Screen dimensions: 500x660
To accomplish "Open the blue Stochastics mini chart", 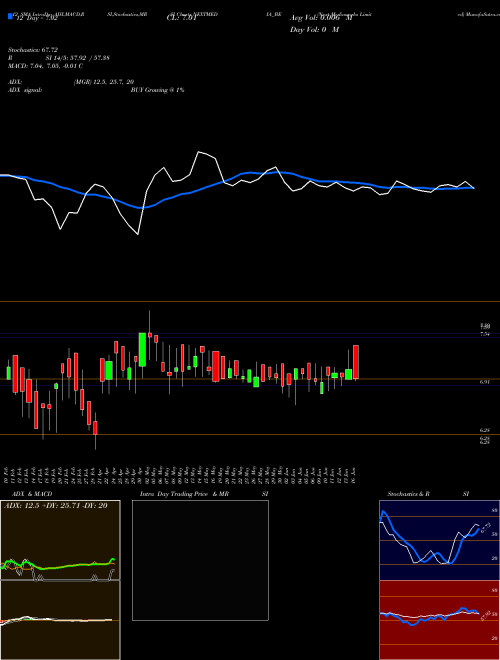I will point(439,540).
